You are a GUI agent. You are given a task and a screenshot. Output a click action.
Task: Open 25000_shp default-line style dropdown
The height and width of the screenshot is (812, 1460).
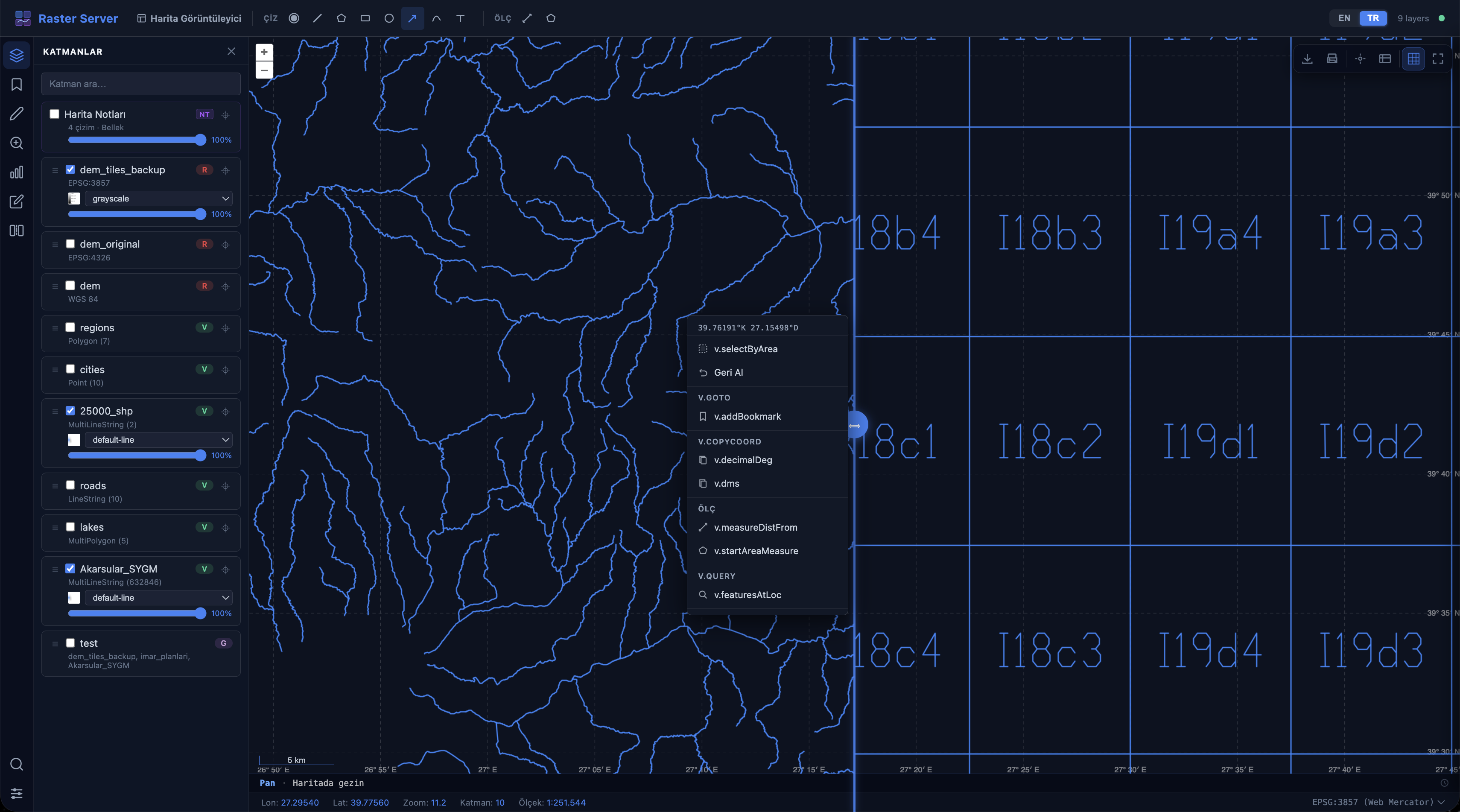[159, 440]
